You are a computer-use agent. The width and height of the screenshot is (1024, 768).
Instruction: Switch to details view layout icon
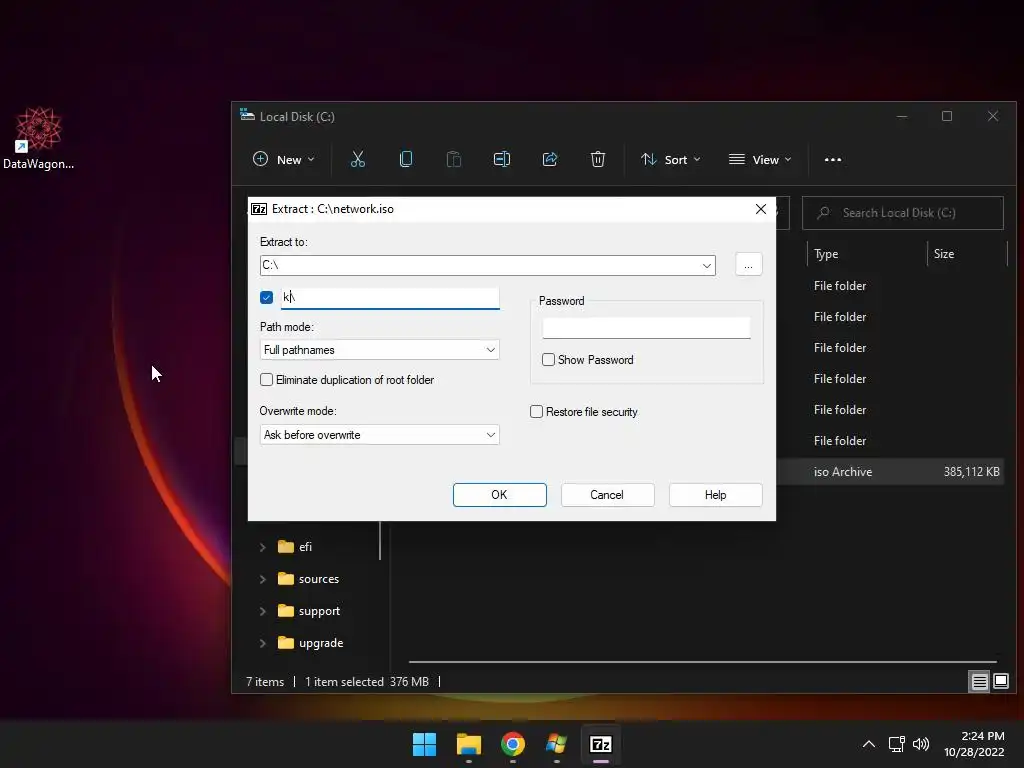tap(980, 682)
